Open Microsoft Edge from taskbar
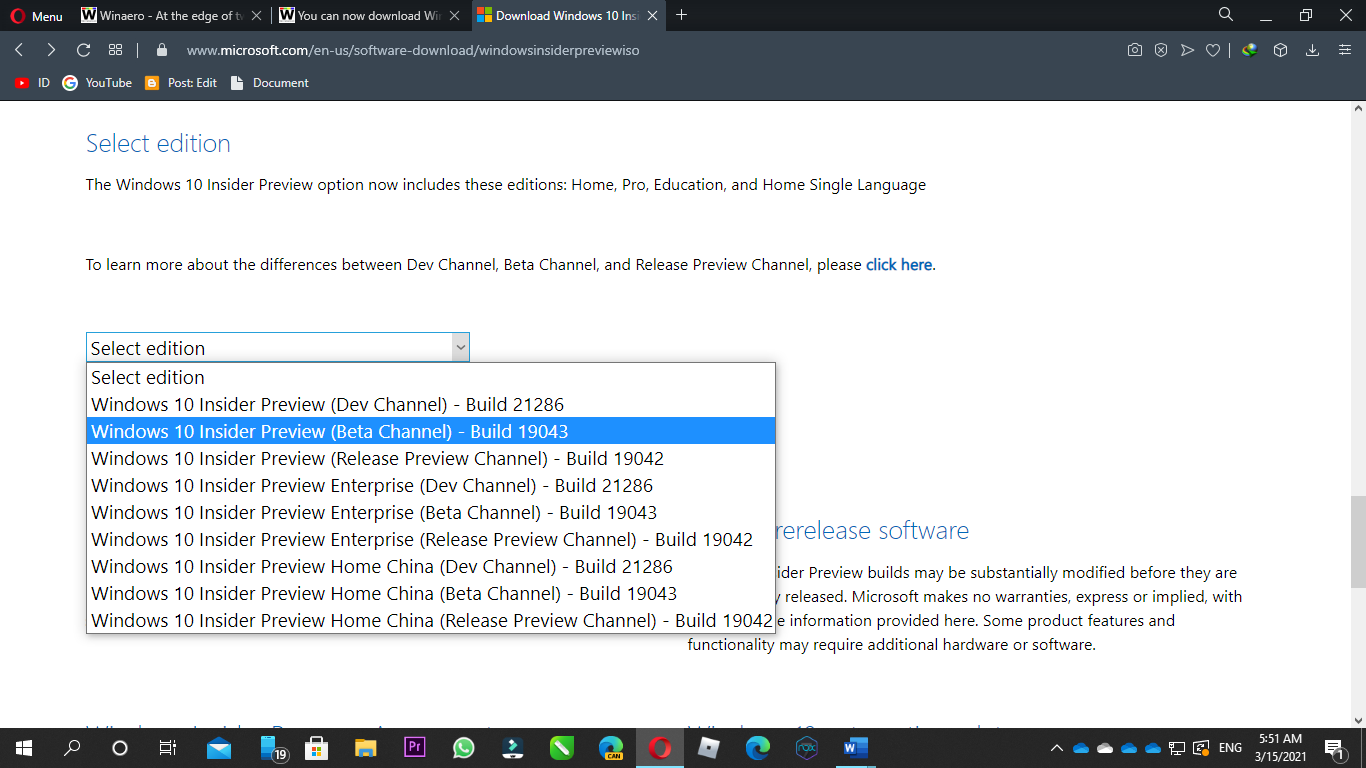Image resolution: width=1366 pixels, height=768 pixels. click(758, 748)
